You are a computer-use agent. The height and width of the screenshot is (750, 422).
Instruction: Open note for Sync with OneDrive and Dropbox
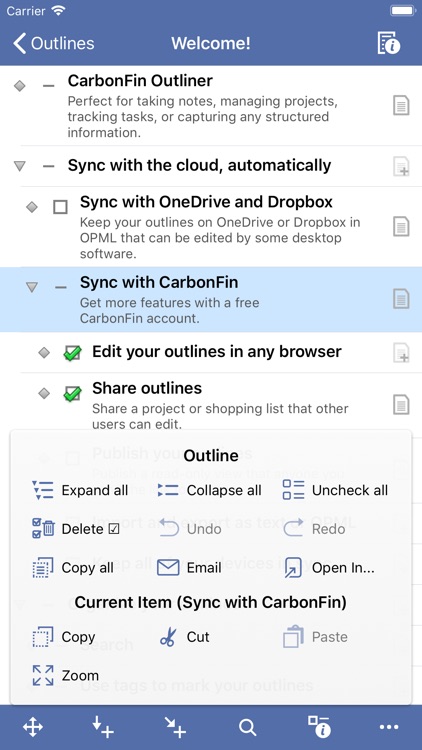click(401, 226)
